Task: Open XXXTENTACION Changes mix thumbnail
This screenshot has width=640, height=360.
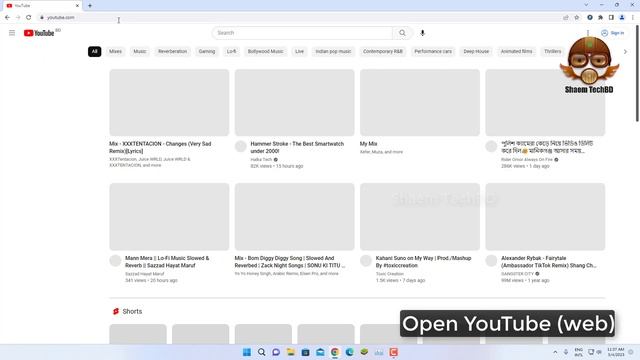Action: (x=169, y=102)
